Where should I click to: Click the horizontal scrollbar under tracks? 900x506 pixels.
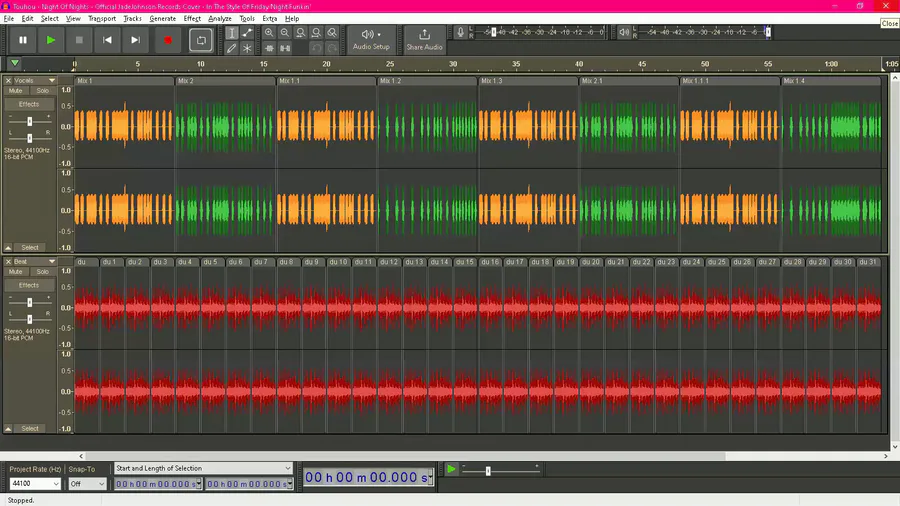pyautogui.click(x=405, y=456)
